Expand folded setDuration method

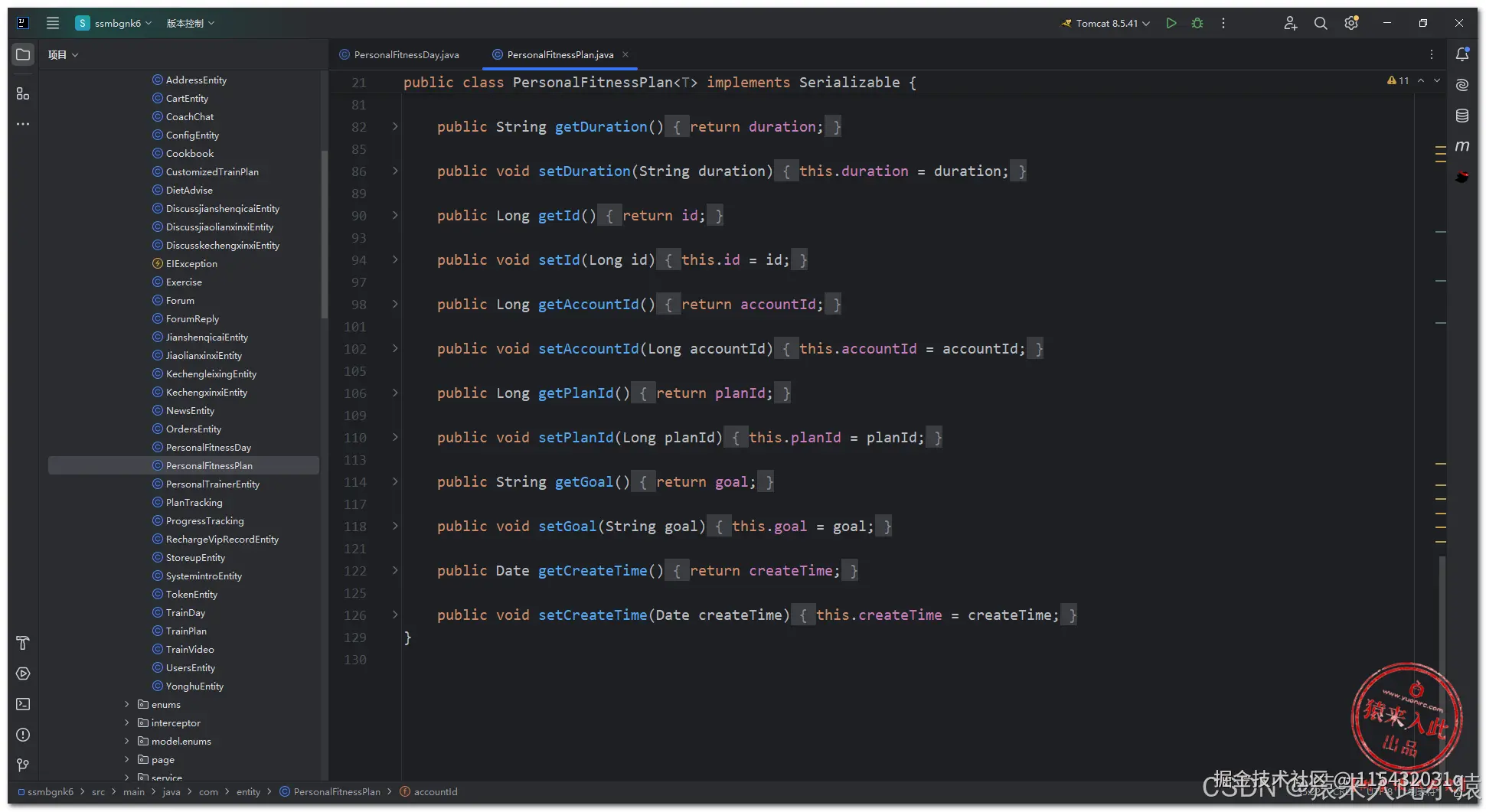pyautogui.click(x=395, y=171)
